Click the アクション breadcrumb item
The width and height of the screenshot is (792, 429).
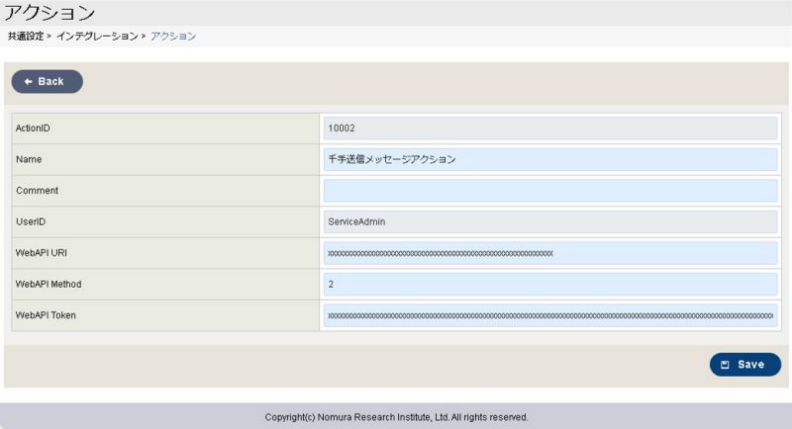tap(173, 36)
